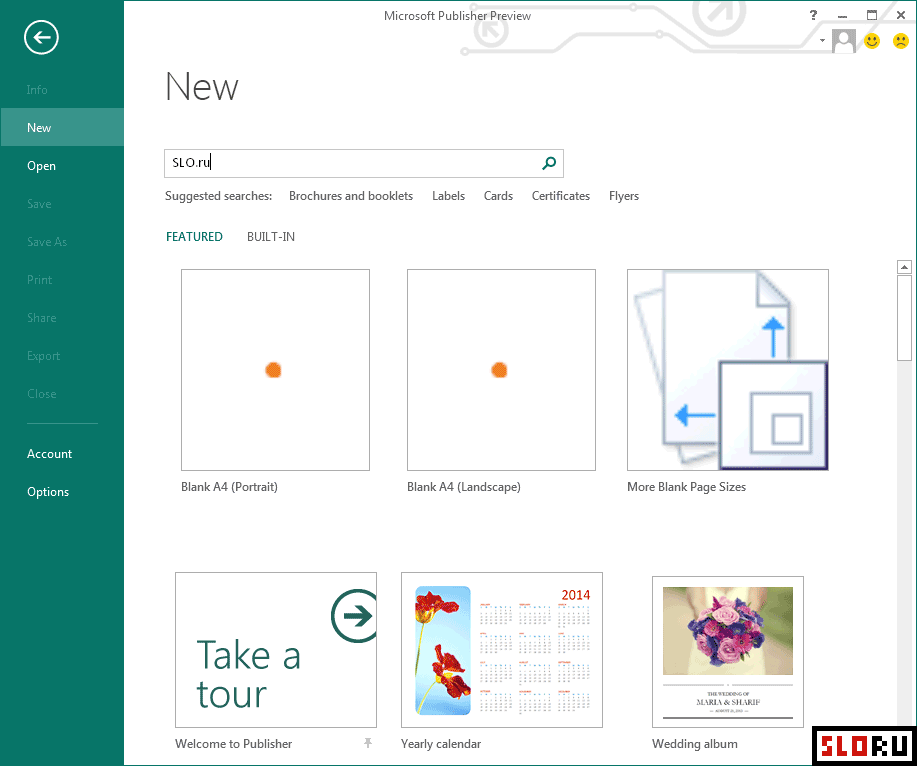The image size is (917, 766).
Task: Click the search magnifier icon
Action: pos(549,163)
